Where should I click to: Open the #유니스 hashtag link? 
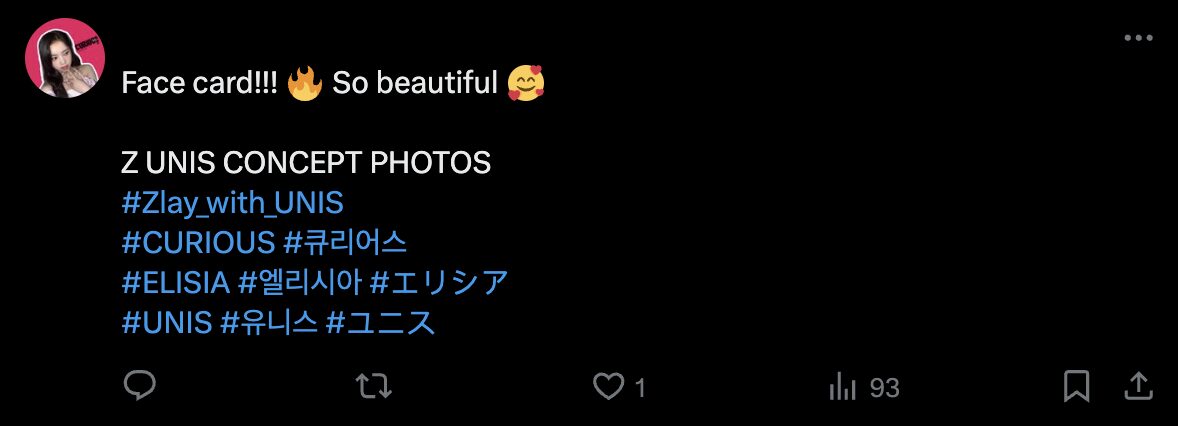[x=268, y=323]
